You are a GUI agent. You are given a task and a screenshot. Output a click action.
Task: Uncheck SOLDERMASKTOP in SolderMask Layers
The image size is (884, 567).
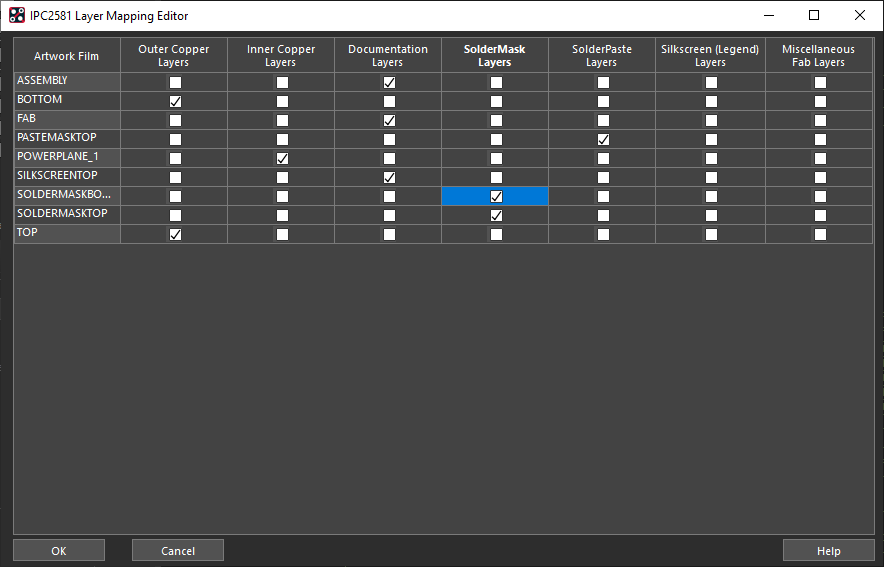click(x=496, y=215)
